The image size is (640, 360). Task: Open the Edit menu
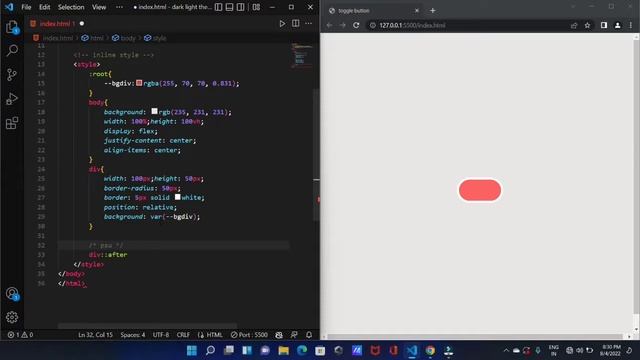point(44,7)
